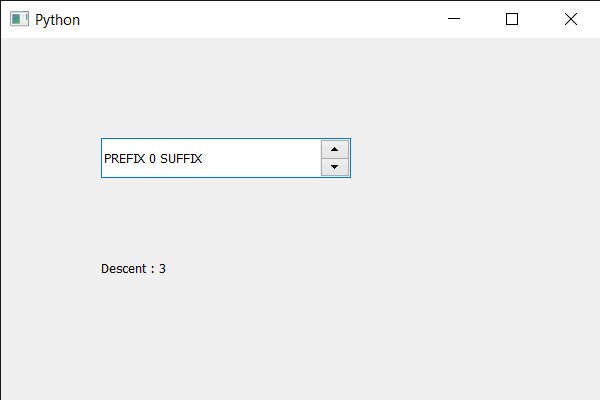Click the Python app icon in title bar
600x400 pixels.
[x=19, y=19]
